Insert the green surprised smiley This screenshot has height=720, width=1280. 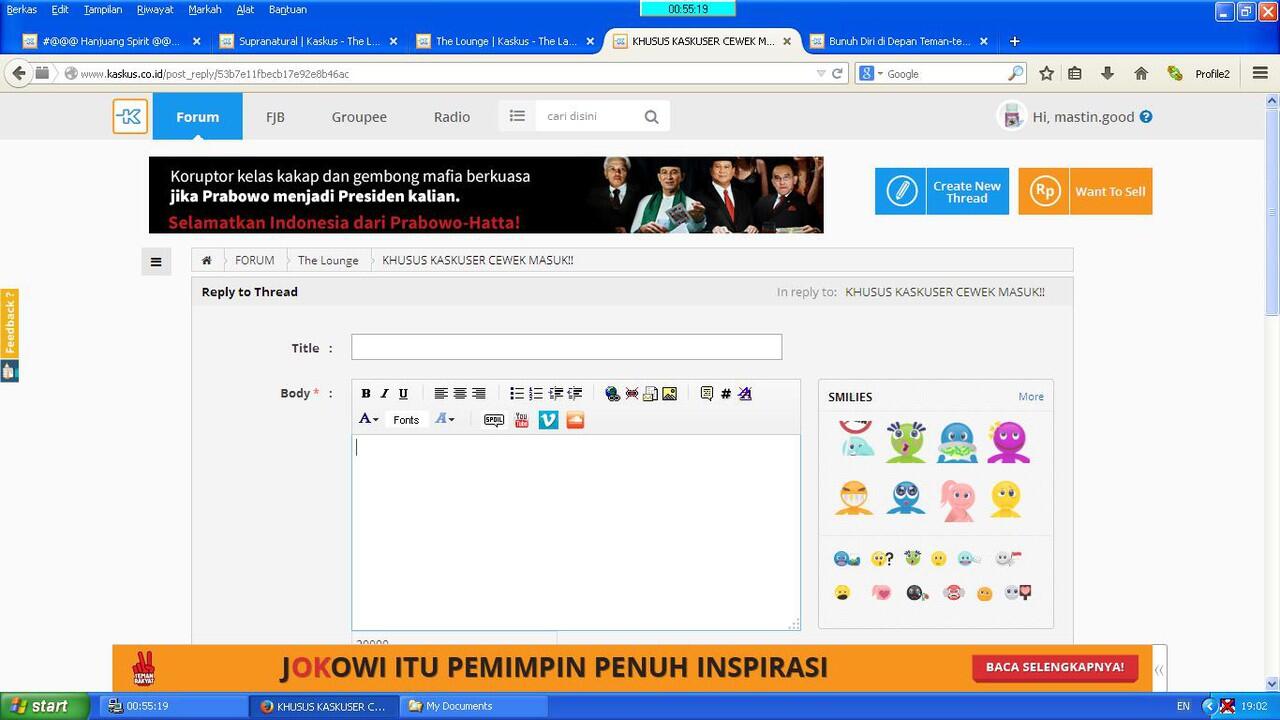coord(905,442)
